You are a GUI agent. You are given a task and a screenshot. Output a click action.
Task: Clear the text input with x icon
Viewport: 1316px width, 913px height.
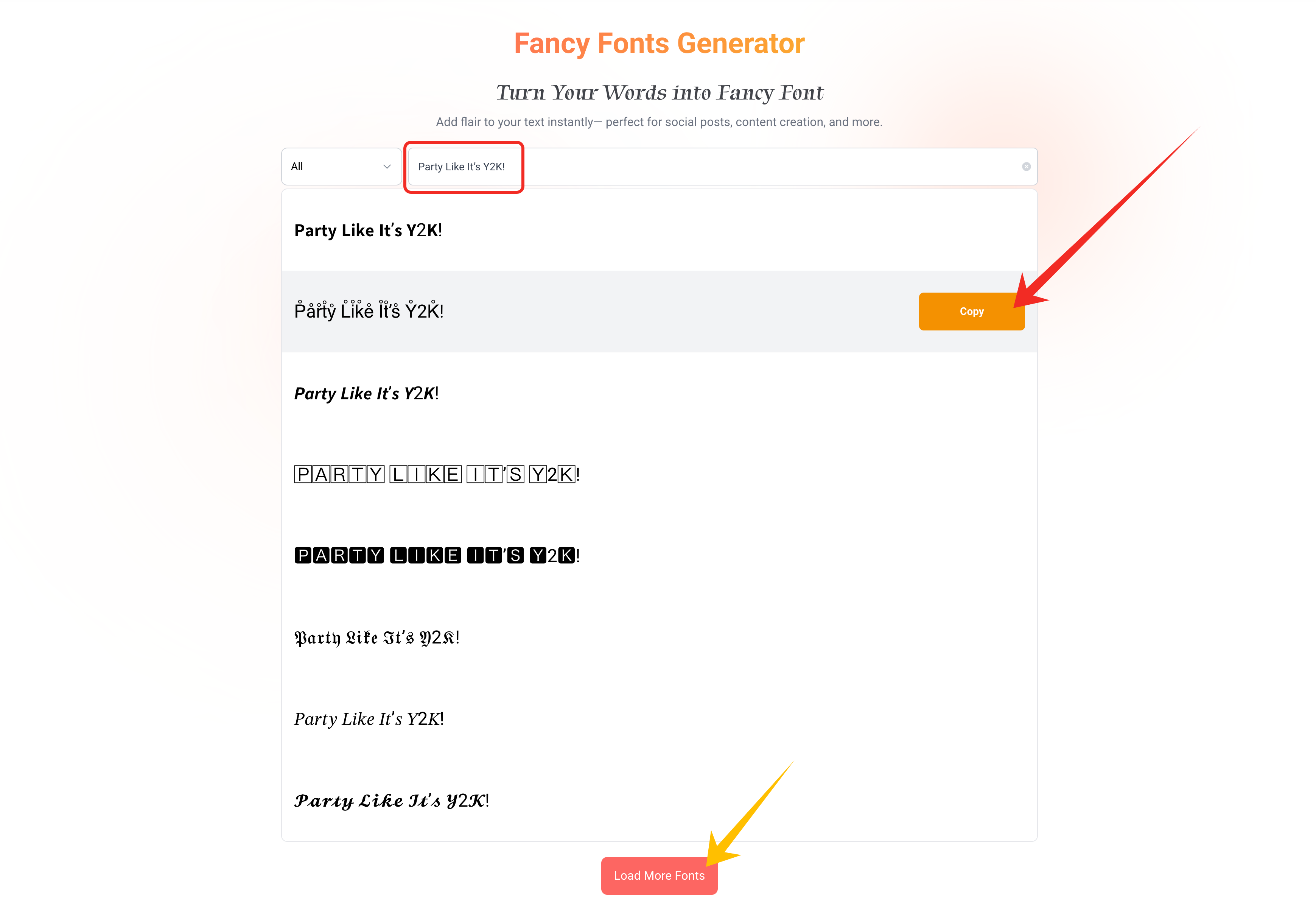1025,167
